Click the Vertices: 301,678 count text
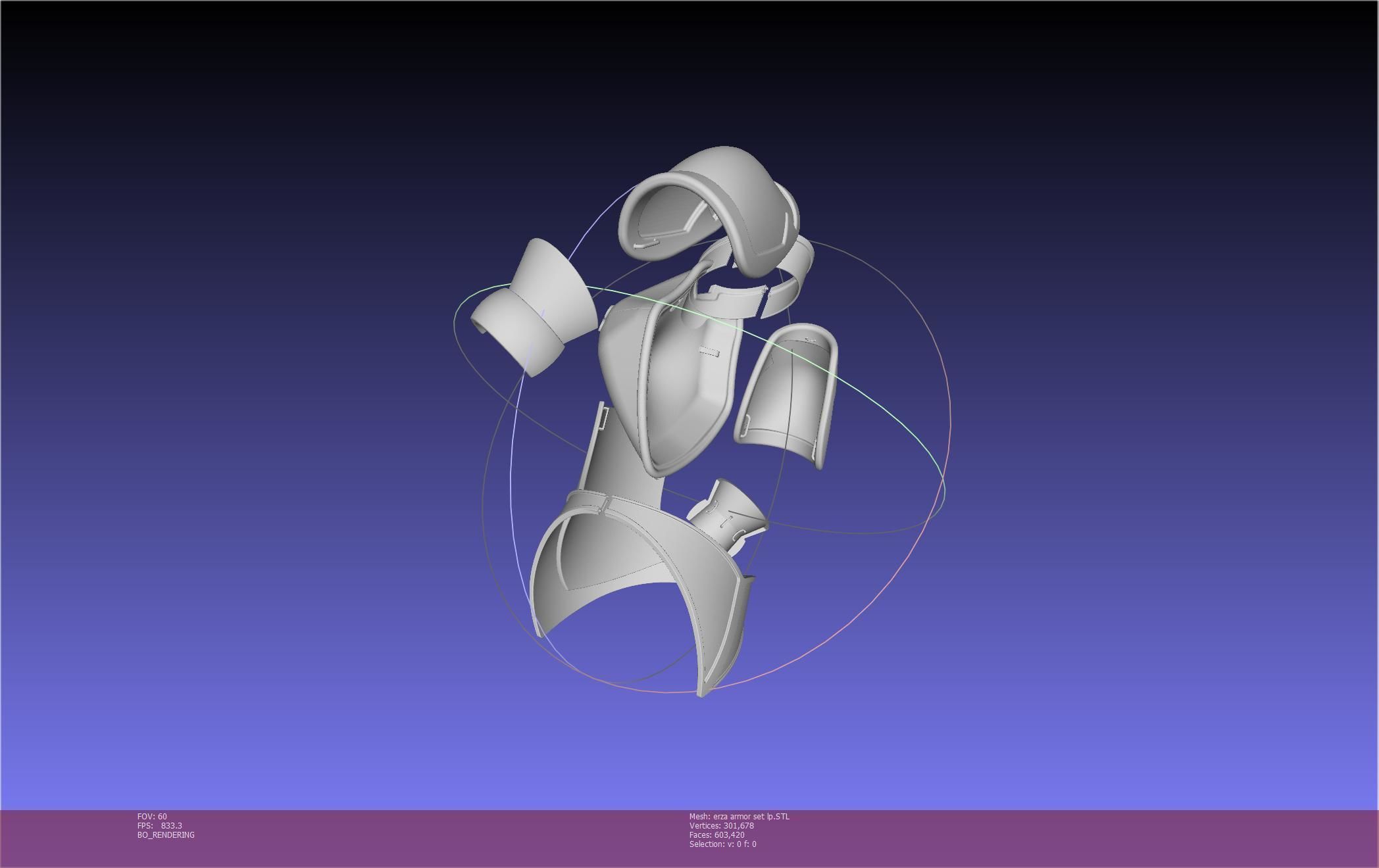Screen dimensions: 1379x868 (721, 825)
